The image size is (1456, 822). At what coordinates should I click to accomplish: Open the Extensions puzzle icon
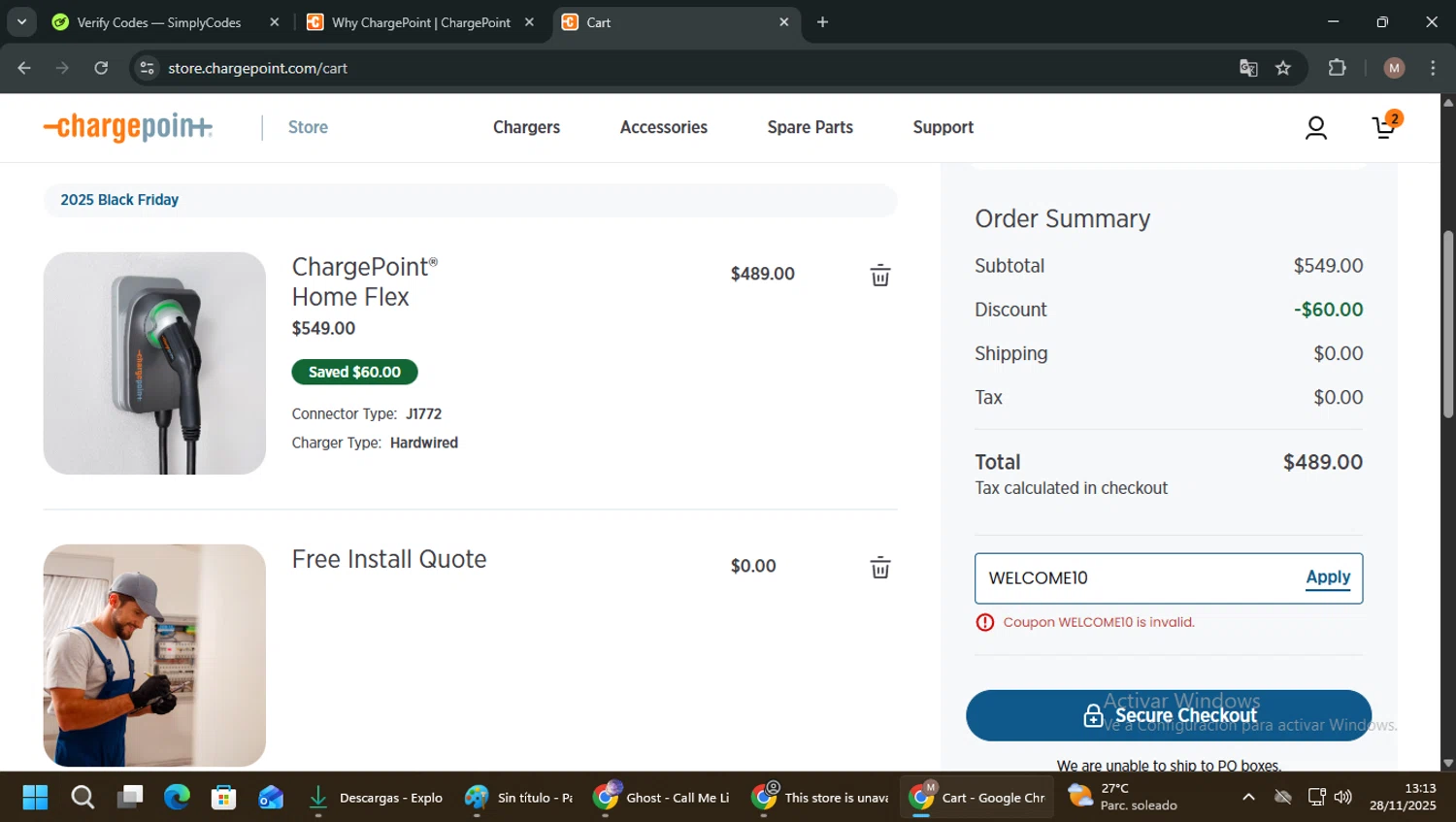click(1338, 68)
